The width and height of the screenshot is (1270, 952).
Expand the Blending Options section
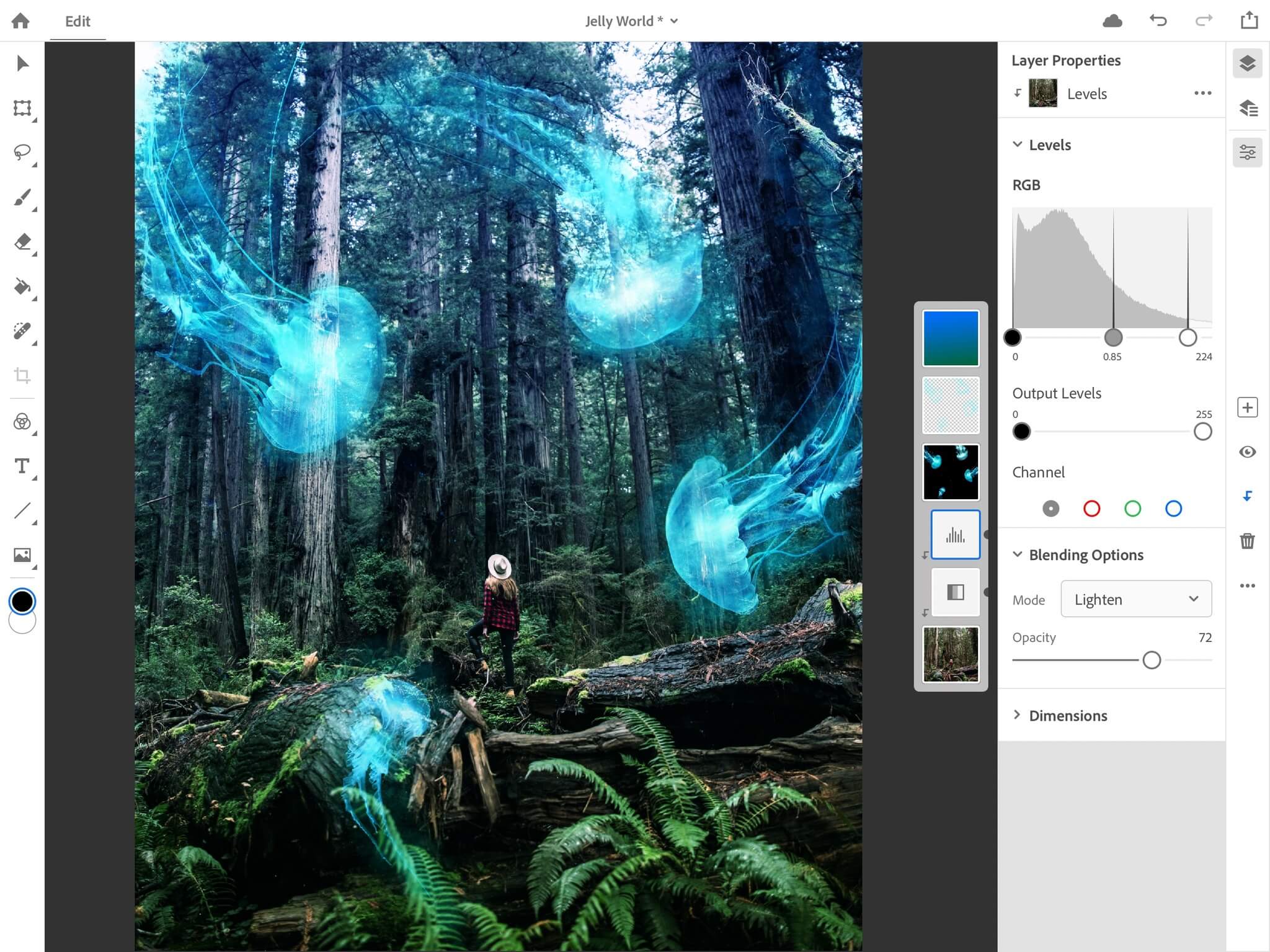point(1087,555)
